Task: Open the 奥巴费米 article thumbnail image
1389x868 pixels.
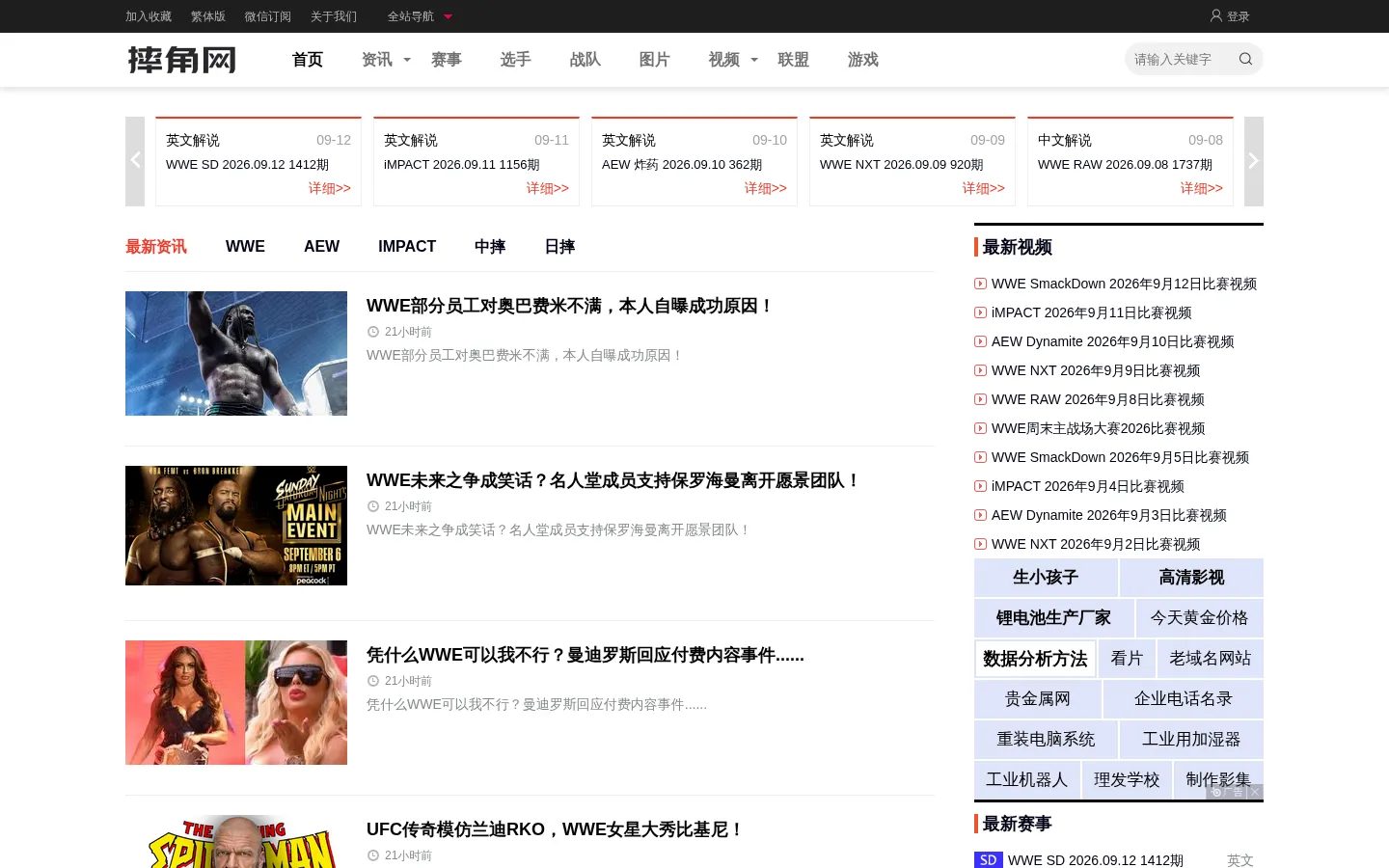Action: click(x=236, y=353)
